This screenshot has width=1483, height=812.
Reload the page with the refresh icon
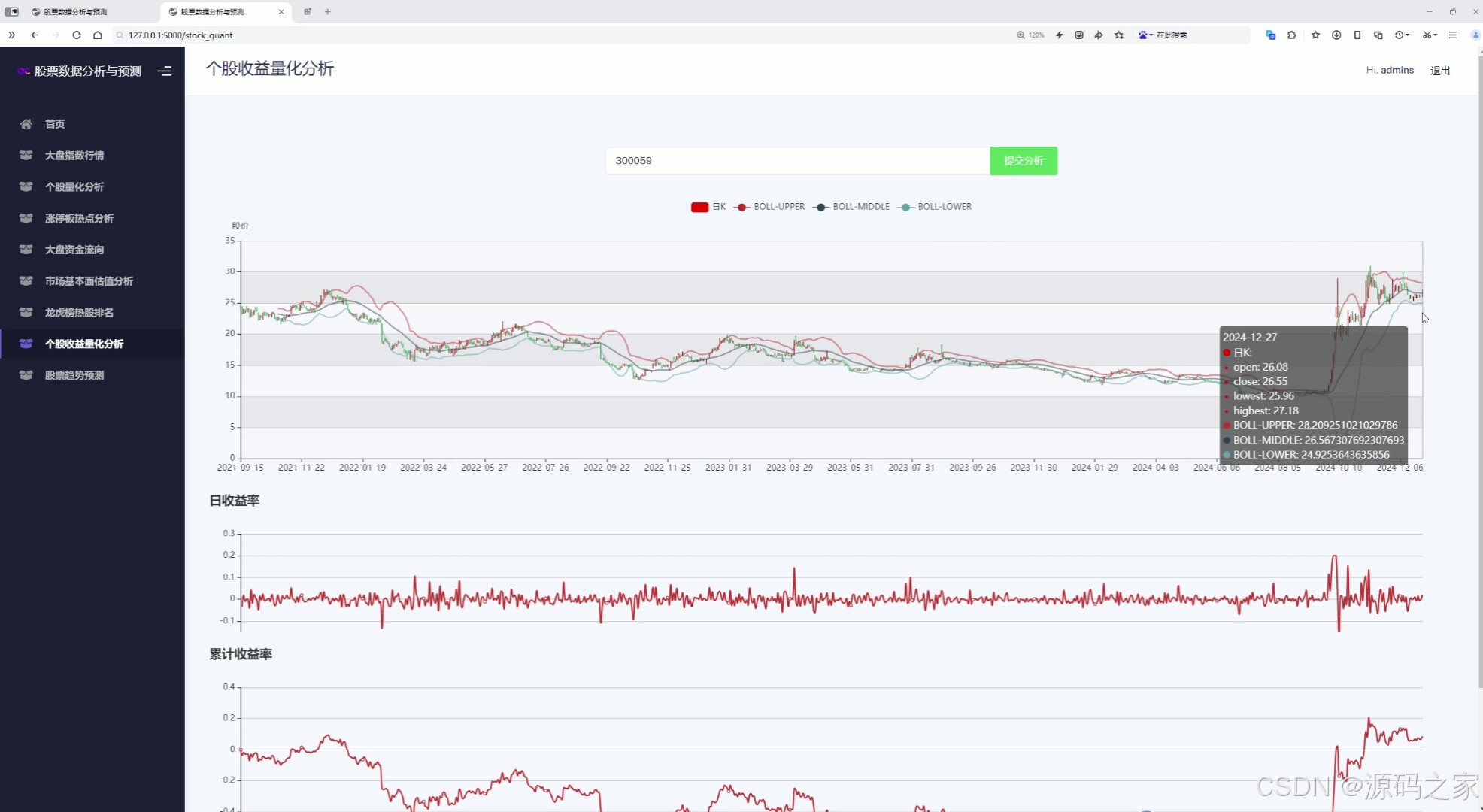pos(77,35)
